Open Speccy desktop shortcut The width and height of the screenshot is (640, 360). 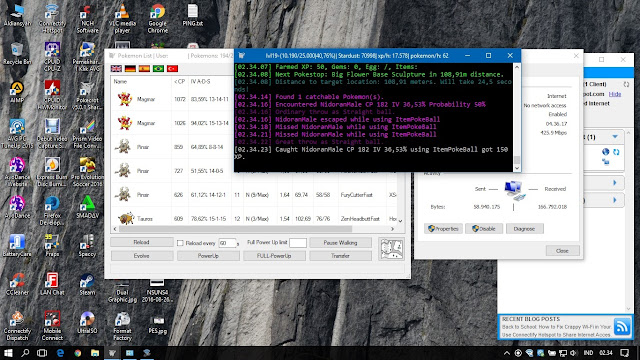click(x=87, y=246)
